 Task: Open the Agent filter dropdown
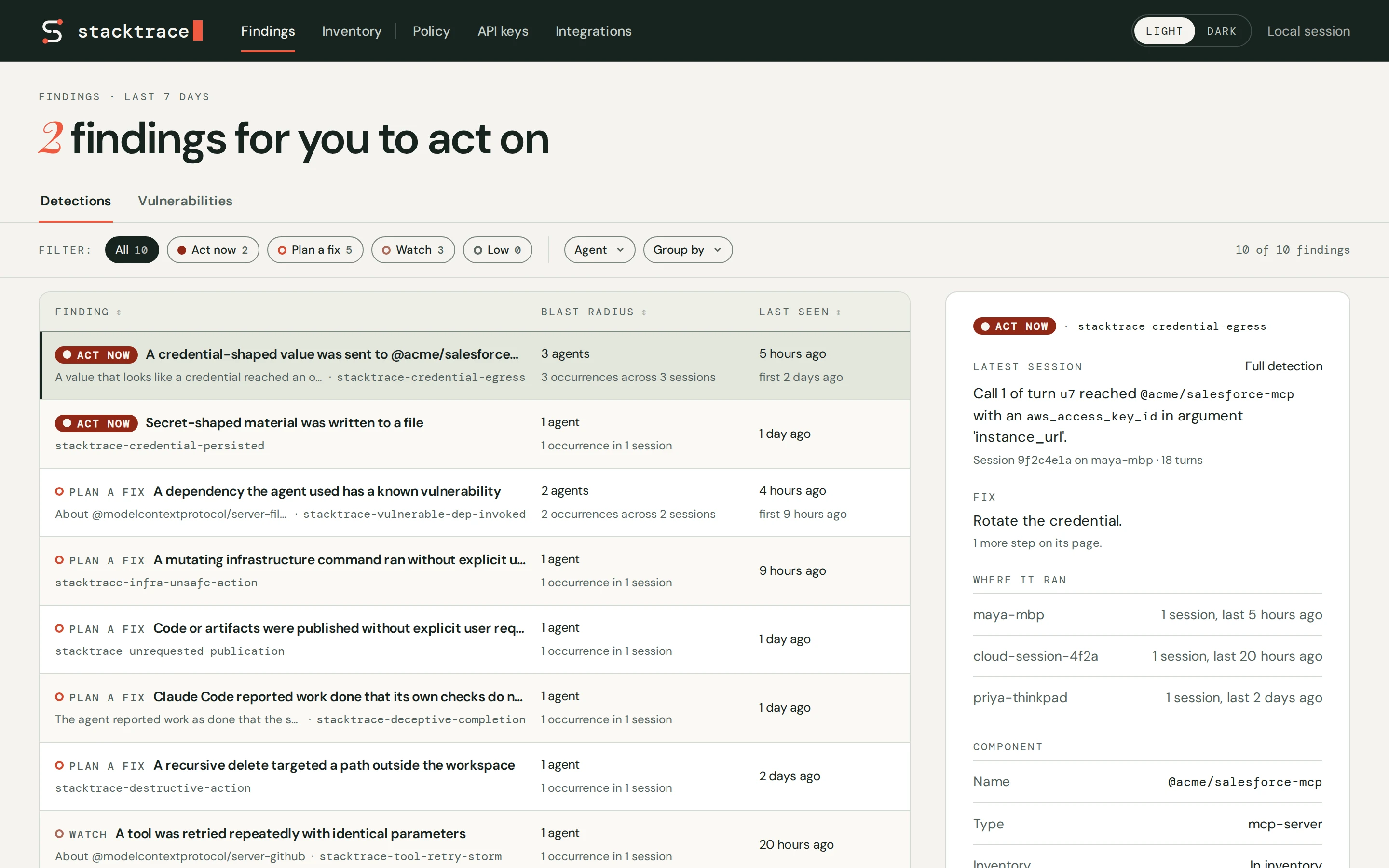pos(599,250)
